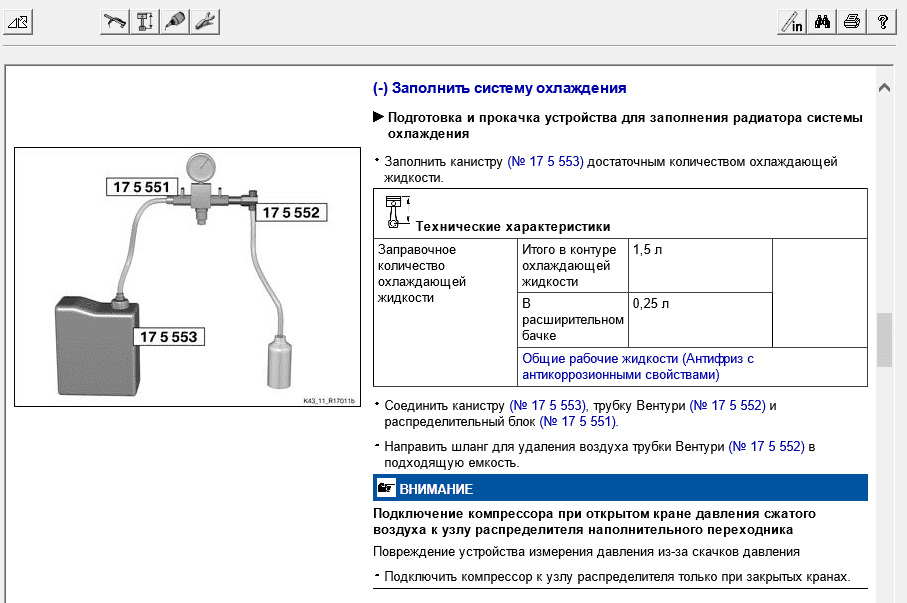Screen dimensions: 907x603
Task: Click the triangle exit icon at top left
Action: tap(19, 21)
